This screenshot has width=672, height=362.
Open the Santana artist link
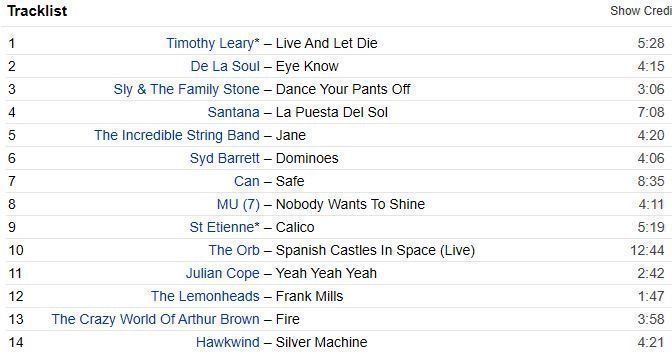234,112
